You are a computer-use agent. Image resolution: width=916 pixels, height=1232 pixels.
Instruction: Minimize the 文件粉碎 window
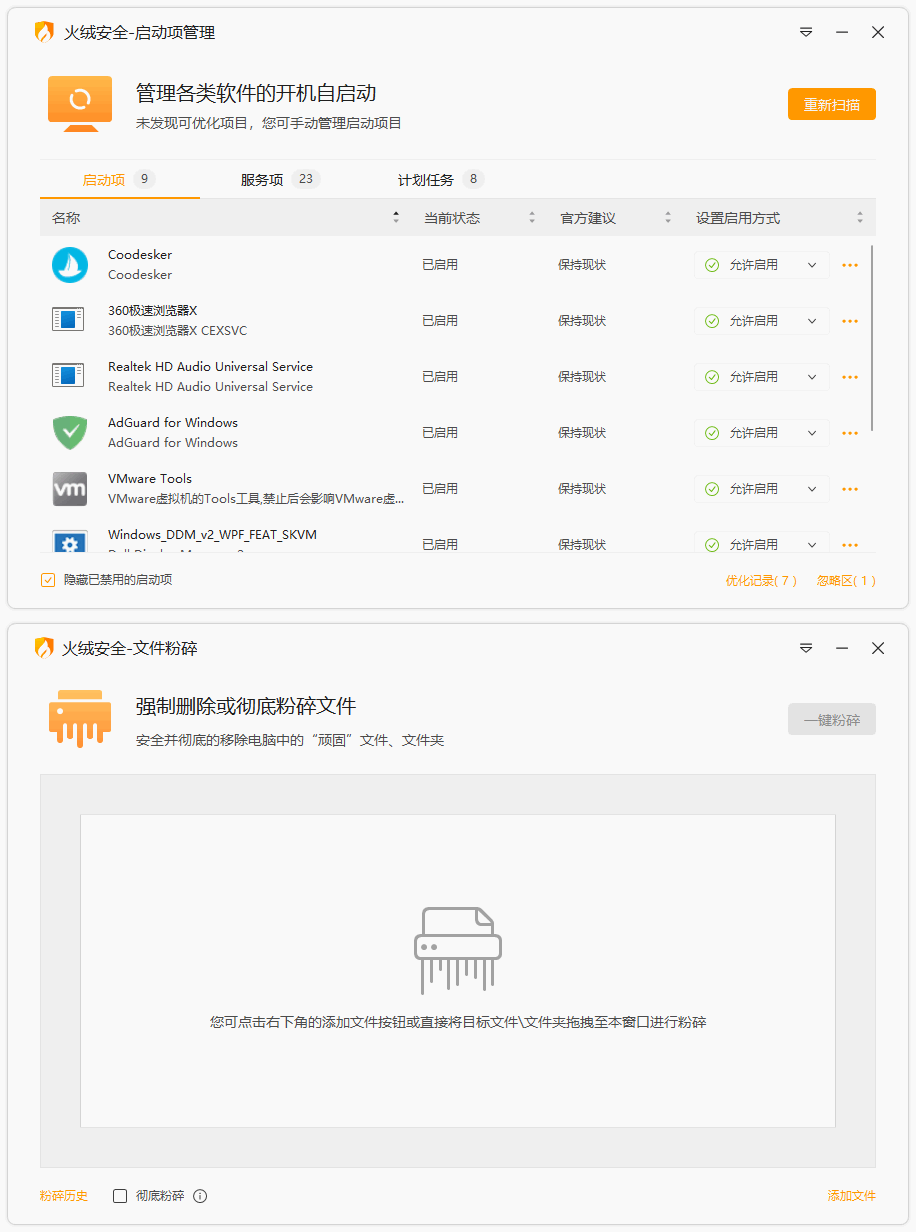pyautogui.click(x=842, y=648)
